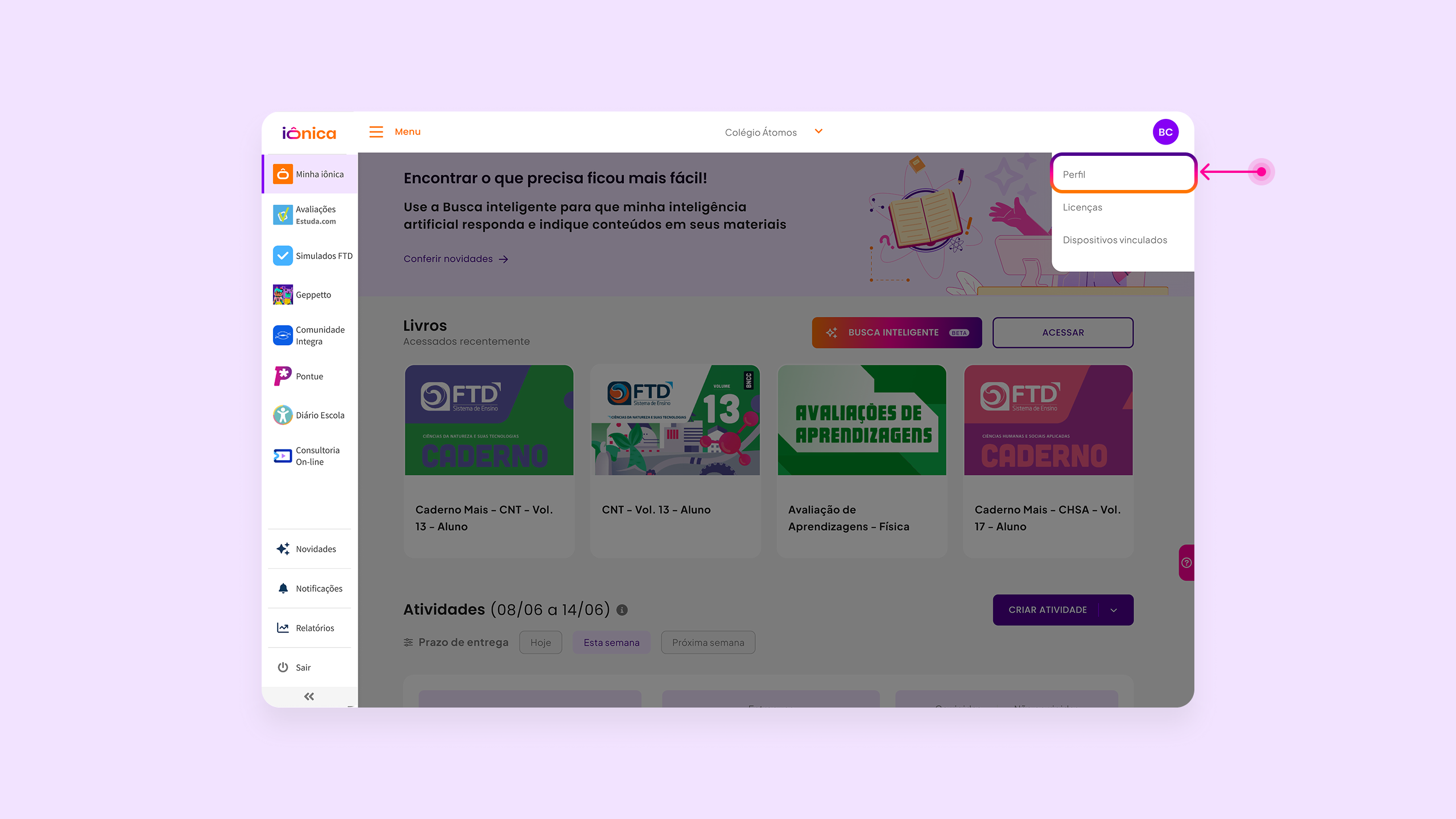
Task: Click Sair power icon
Action: [283, 667]
